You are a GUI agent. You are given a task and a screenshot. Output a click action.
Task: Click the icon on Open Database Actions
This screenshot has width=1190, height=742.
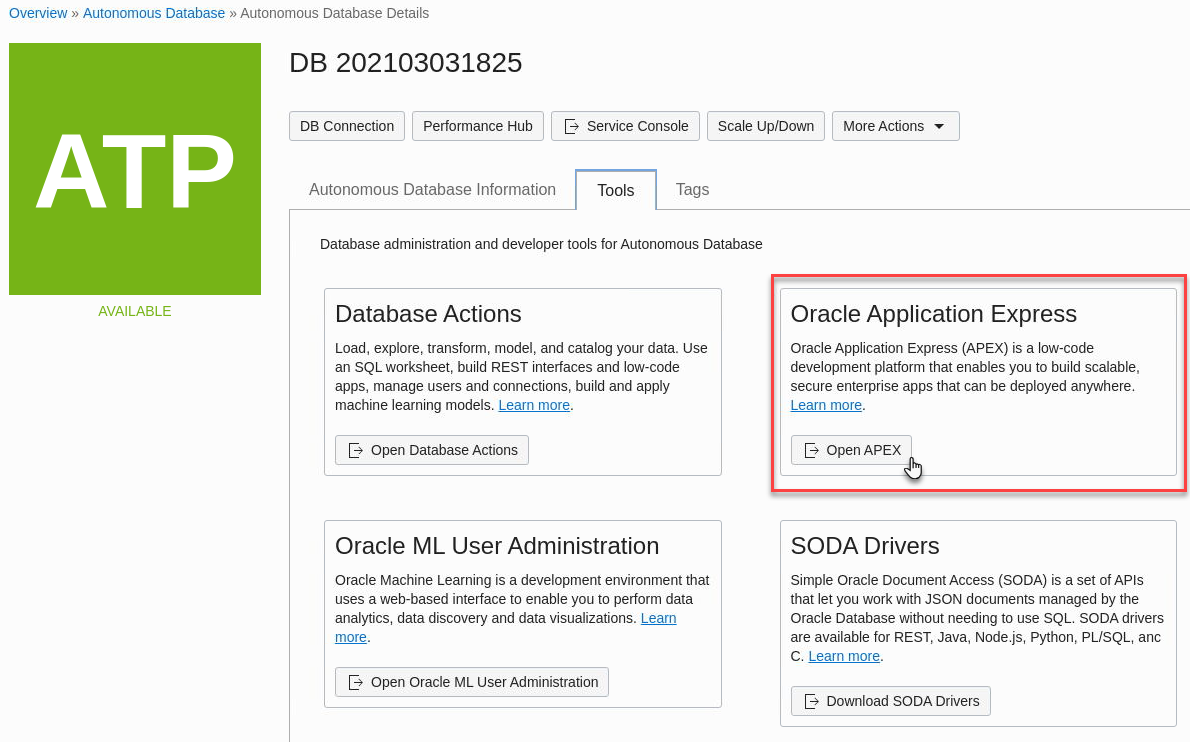[355, 451]
